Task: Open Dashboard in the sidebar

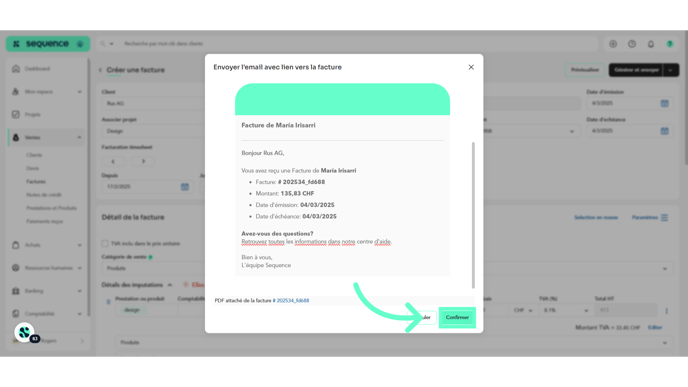Action: click(37, 69)
